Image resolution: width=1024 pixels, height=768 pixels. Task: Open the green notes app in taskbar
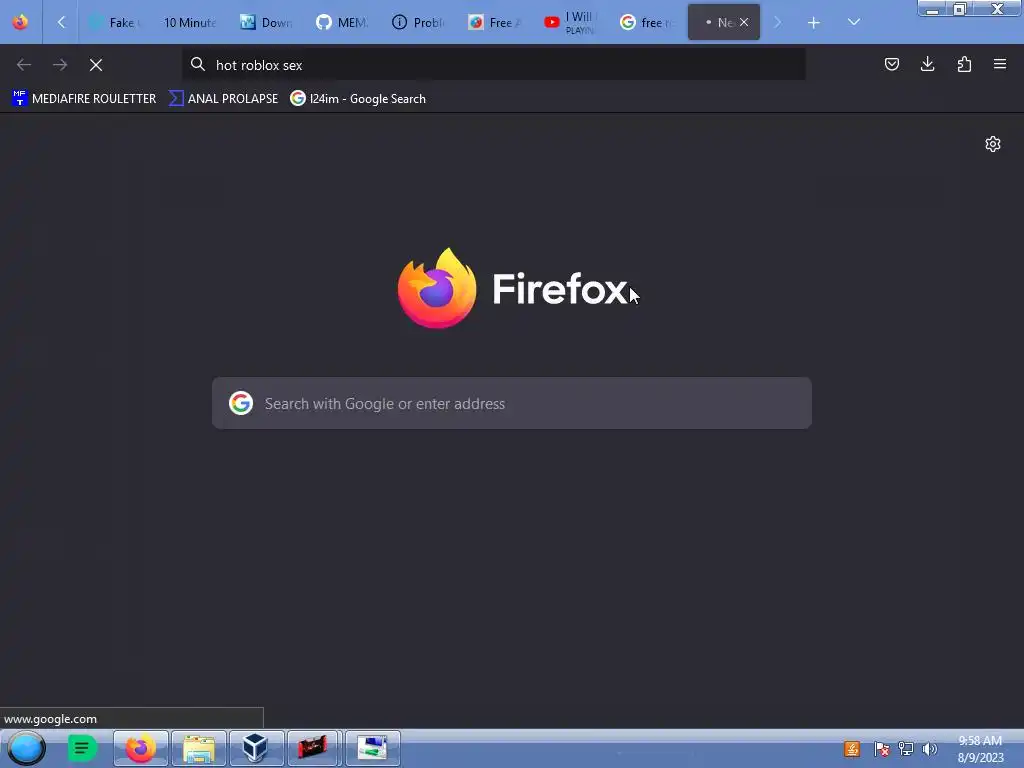82,748
